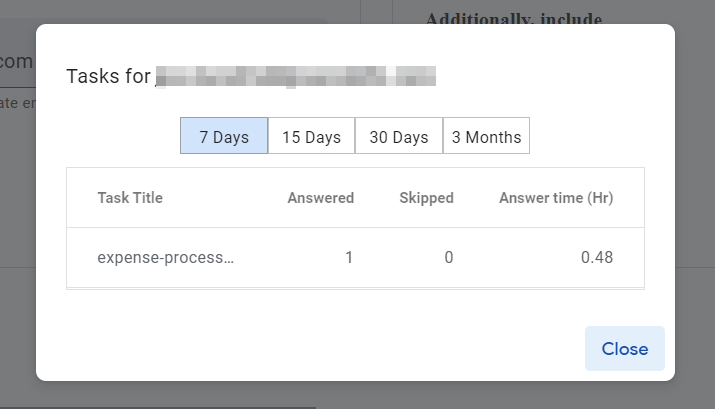Image resolution: width=715 pixels, height=409 pixels.
Task: Switch to the 15 Days tab
Action: [x=311, y=137]
